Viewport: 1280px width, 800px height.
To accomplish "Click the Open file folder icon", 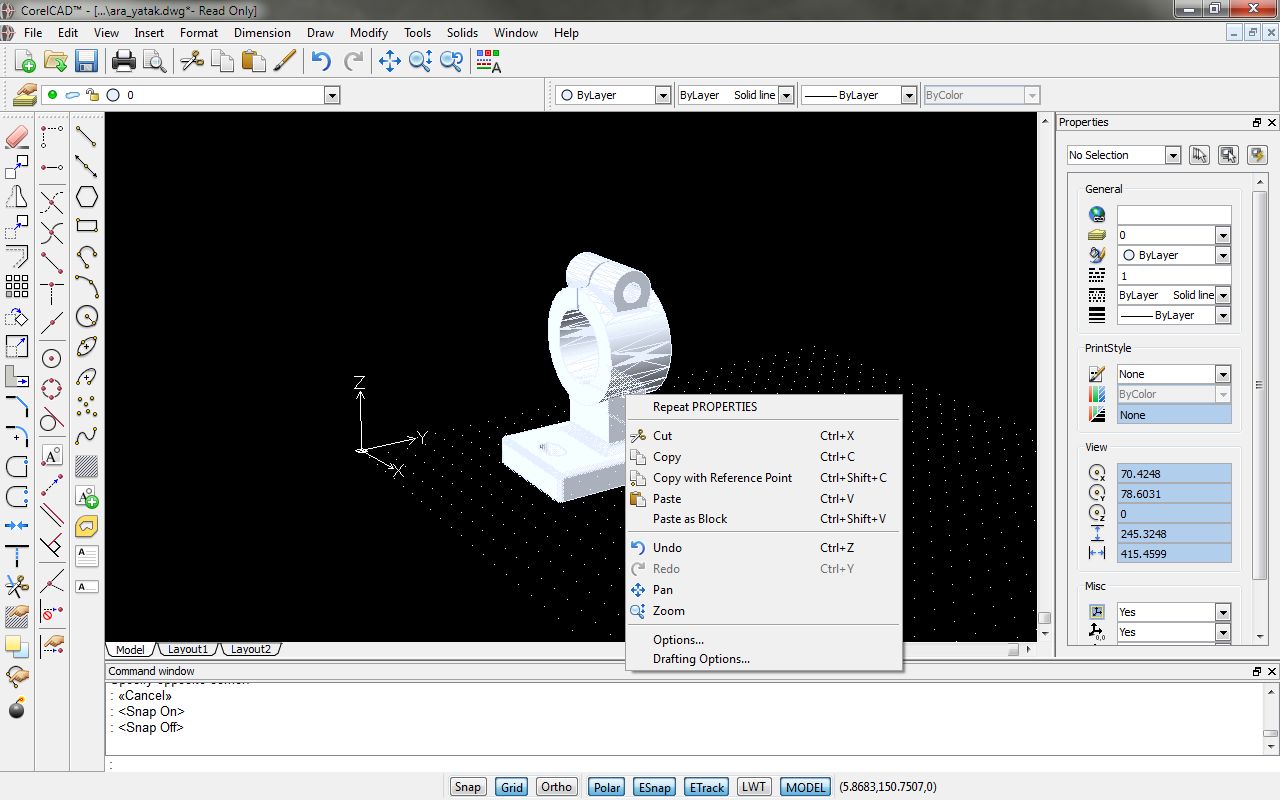I will 55,62.
